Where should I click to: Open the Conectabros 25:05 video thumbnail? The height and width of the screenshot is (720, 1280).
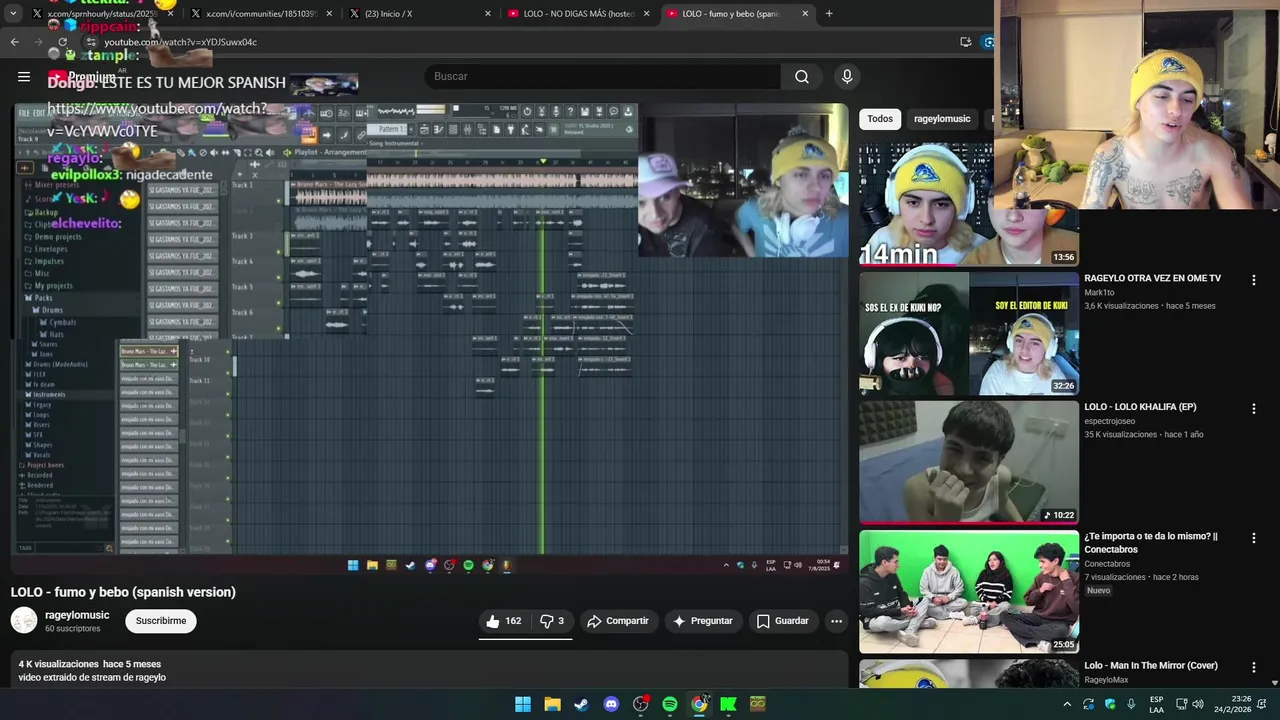pos(968,592)
